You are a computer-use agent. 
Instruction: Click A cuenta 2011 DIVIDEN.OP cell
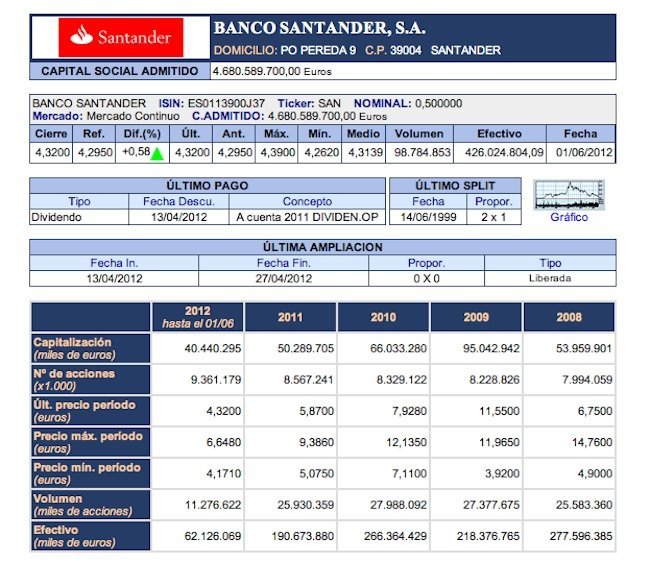point(307,217)
